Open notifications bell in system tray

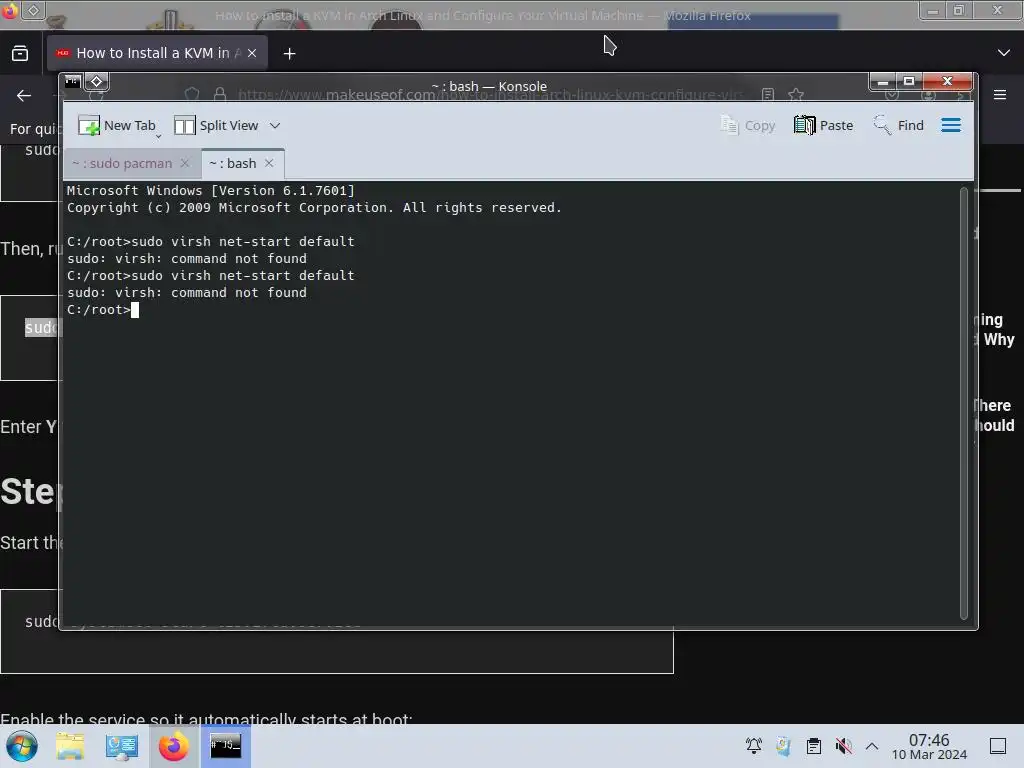(754, 746)
